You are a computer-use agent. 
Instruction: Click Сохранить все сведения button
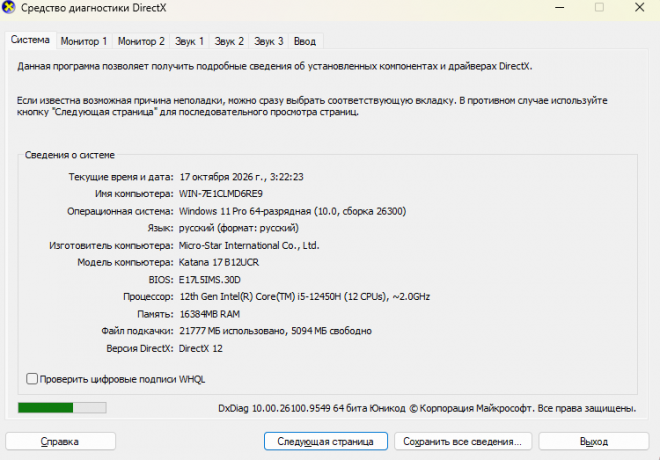(463, 441)
